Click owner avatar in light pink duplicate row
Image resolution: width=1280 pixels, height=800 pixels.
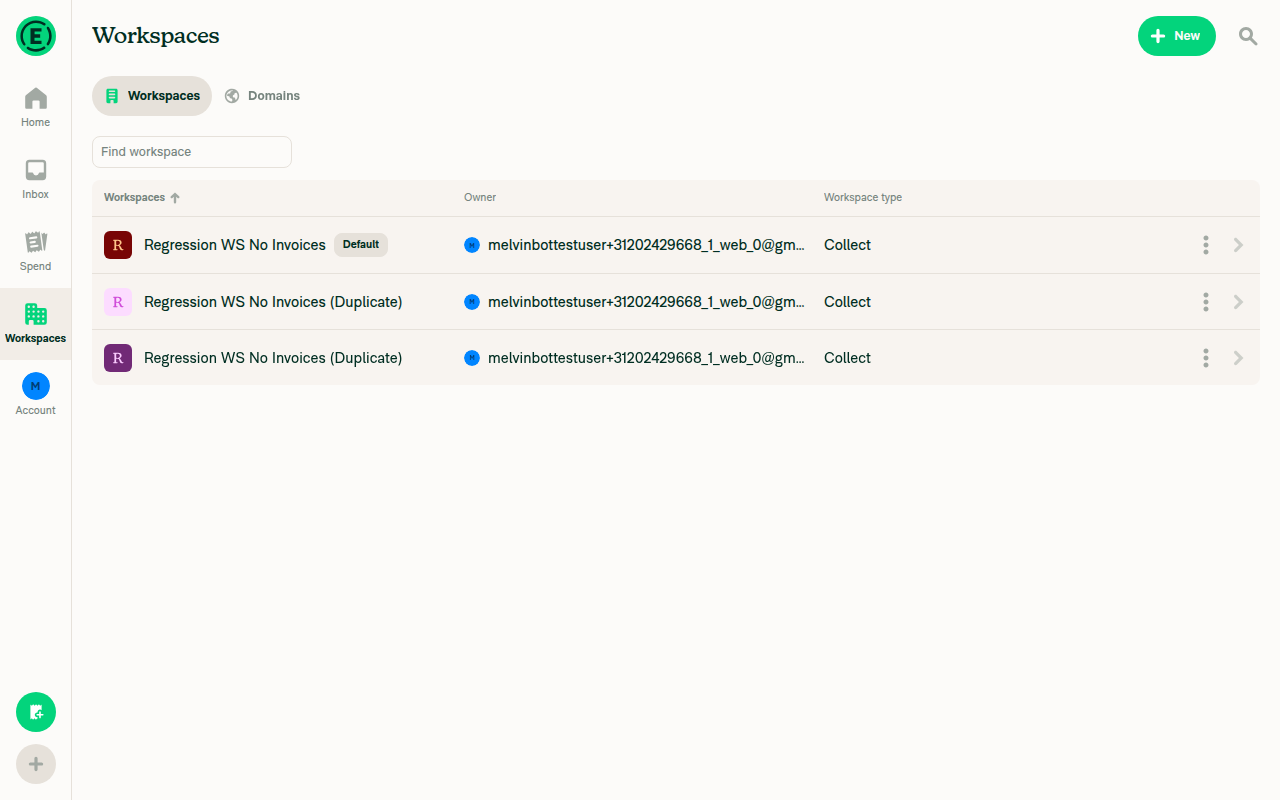click(472, 302)
